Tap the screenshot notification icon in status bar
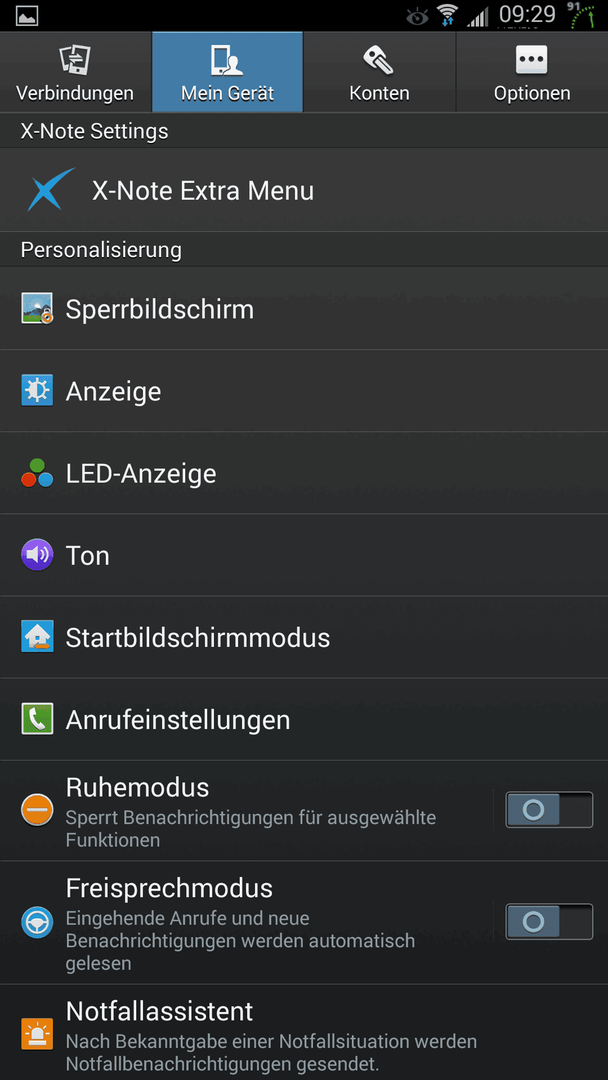 (26, 15)
